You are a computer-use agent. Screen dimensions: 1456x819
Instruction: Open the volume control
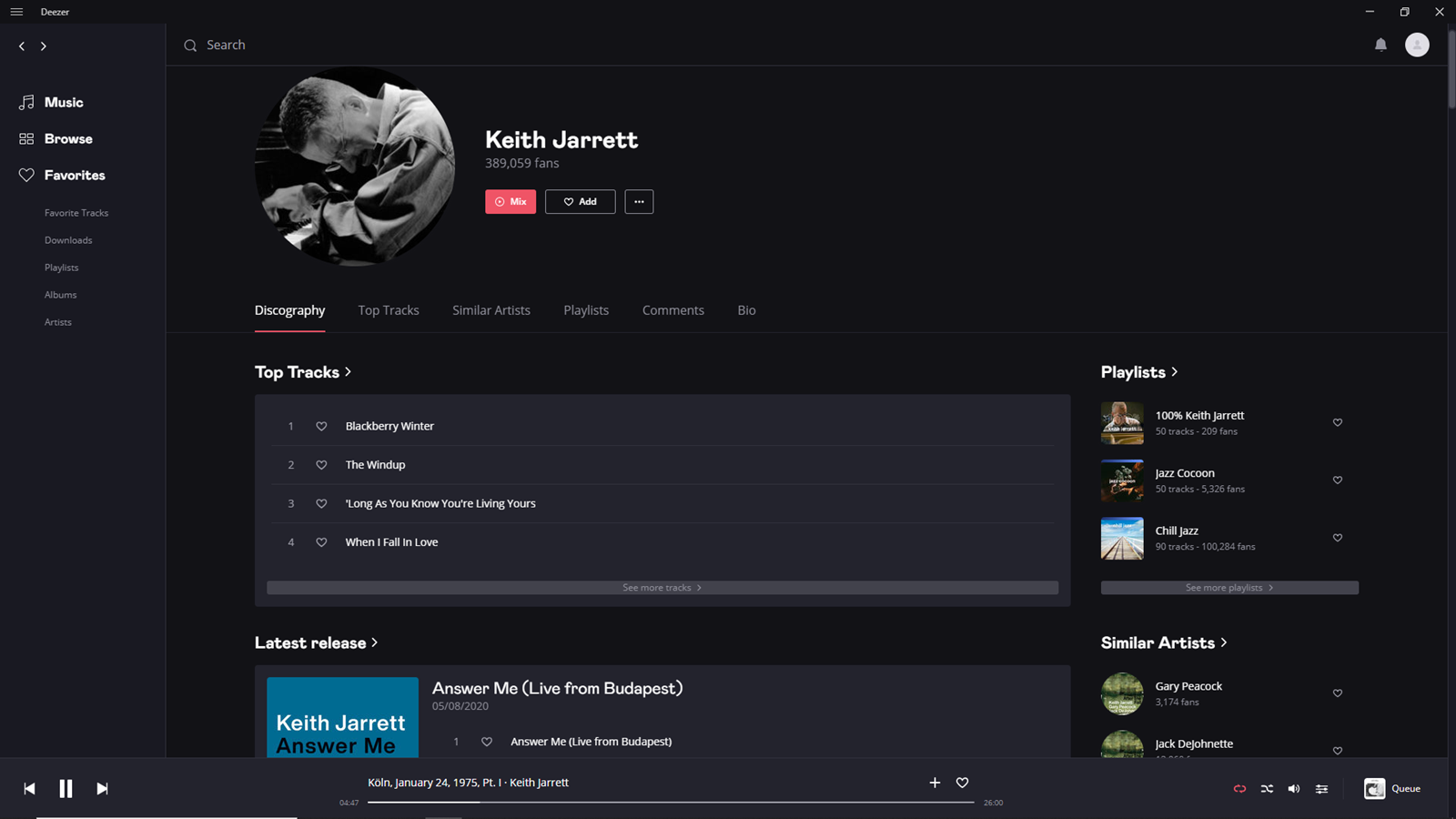pos(1294,789)
